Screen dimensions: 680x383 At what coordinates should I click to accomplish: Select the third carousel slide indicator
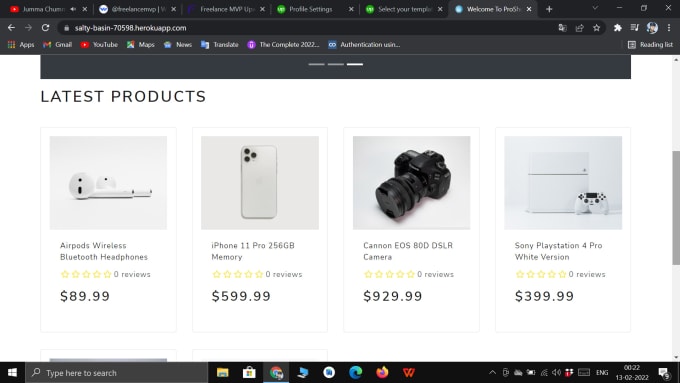point(355,64)
